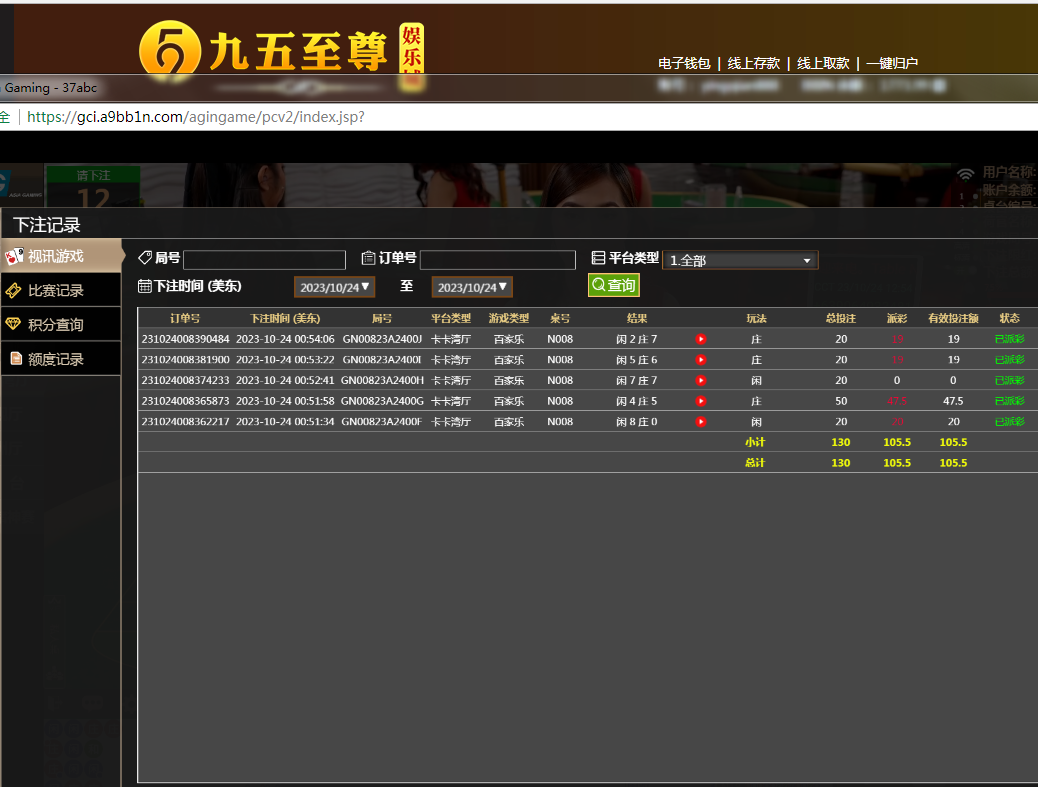The image size is (1038, 787).
Task: Click order number 231024008365873
Action: pos(185,401)
